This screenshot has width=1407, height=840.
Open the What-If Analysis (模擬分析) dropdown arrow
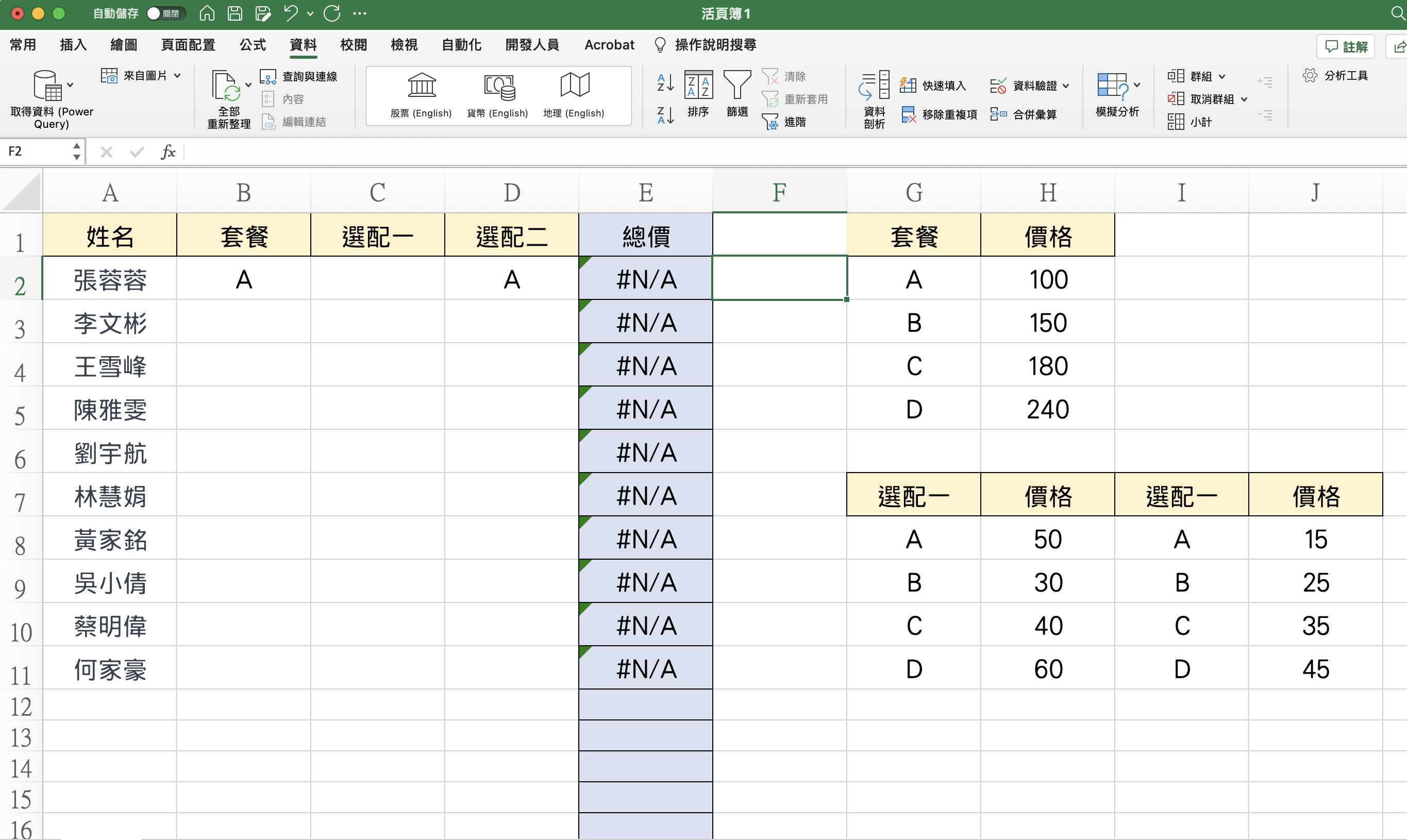[1137, 86]
